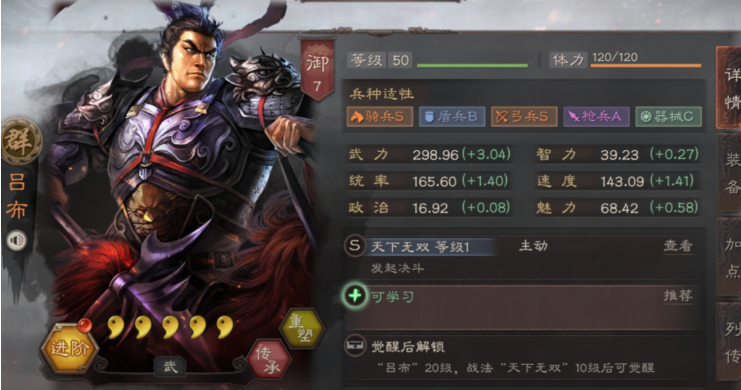The image size is (741, 390).
Task: Select the 器械C siege aptitude tag
Action: 668,116
